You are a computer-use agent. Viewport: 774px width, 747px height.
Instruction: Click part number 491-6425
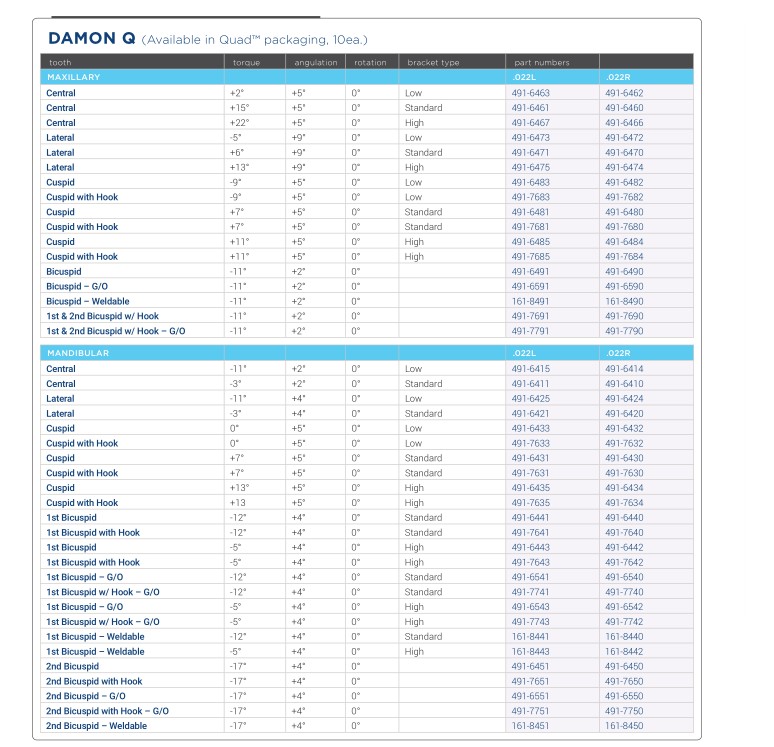[531, 398]
